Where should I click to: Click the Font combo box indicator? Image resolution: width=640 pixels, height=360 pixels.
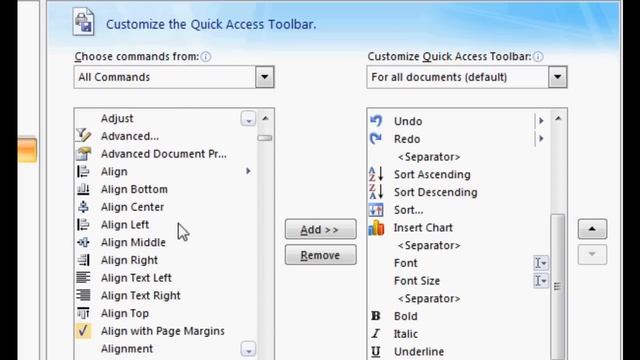coord(541,263)
